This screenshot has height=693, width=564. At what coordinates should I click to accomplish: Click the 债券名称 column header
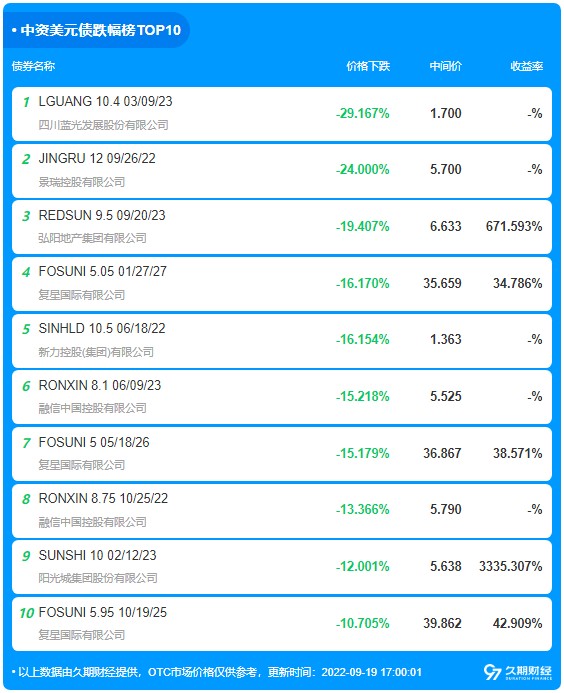(33, 66)
